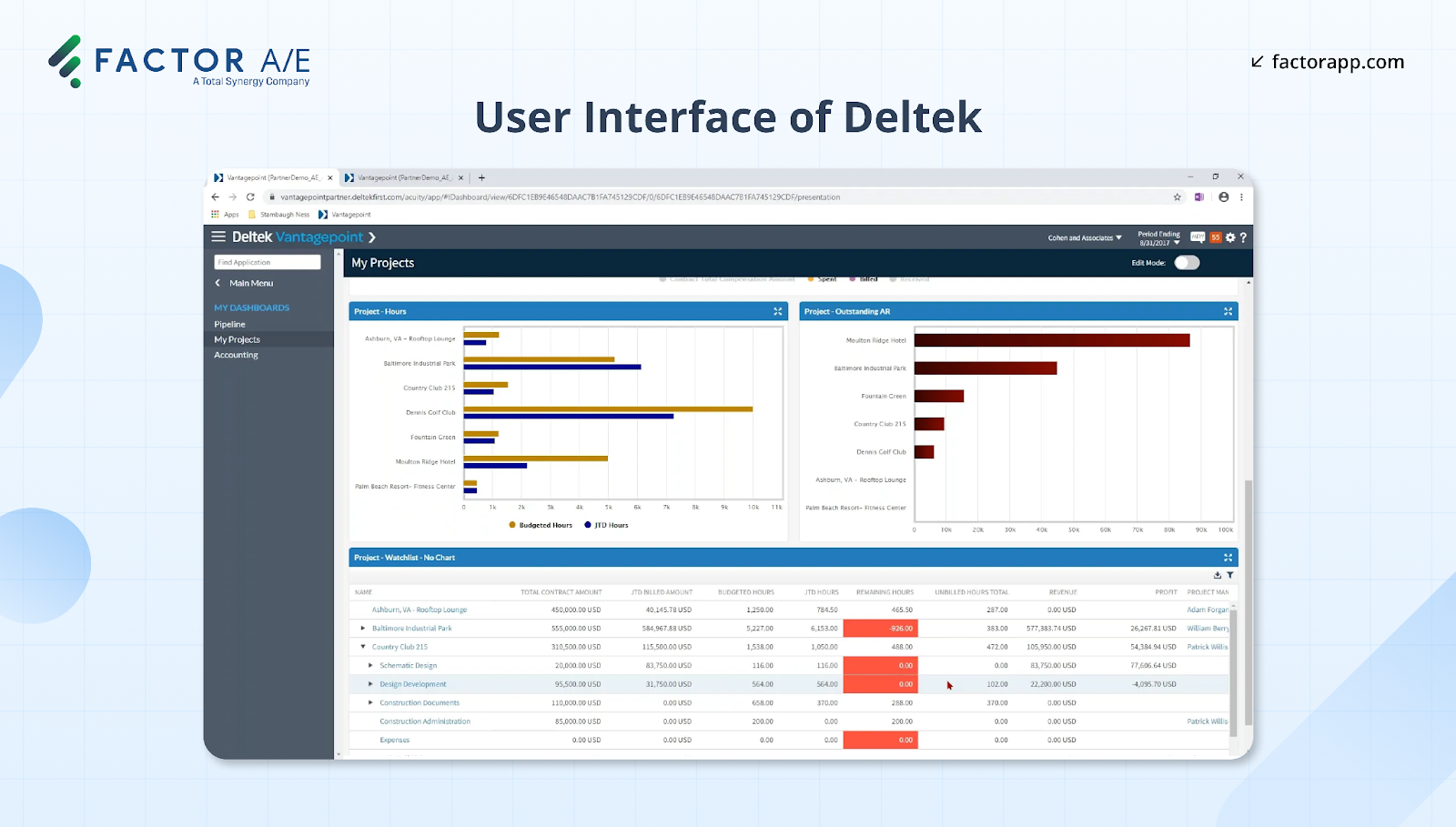Open the hamburger menu next to Deltek Vantagepoint
The height and width of the screenshot is (827, 1456).
(x=218, y=237)
